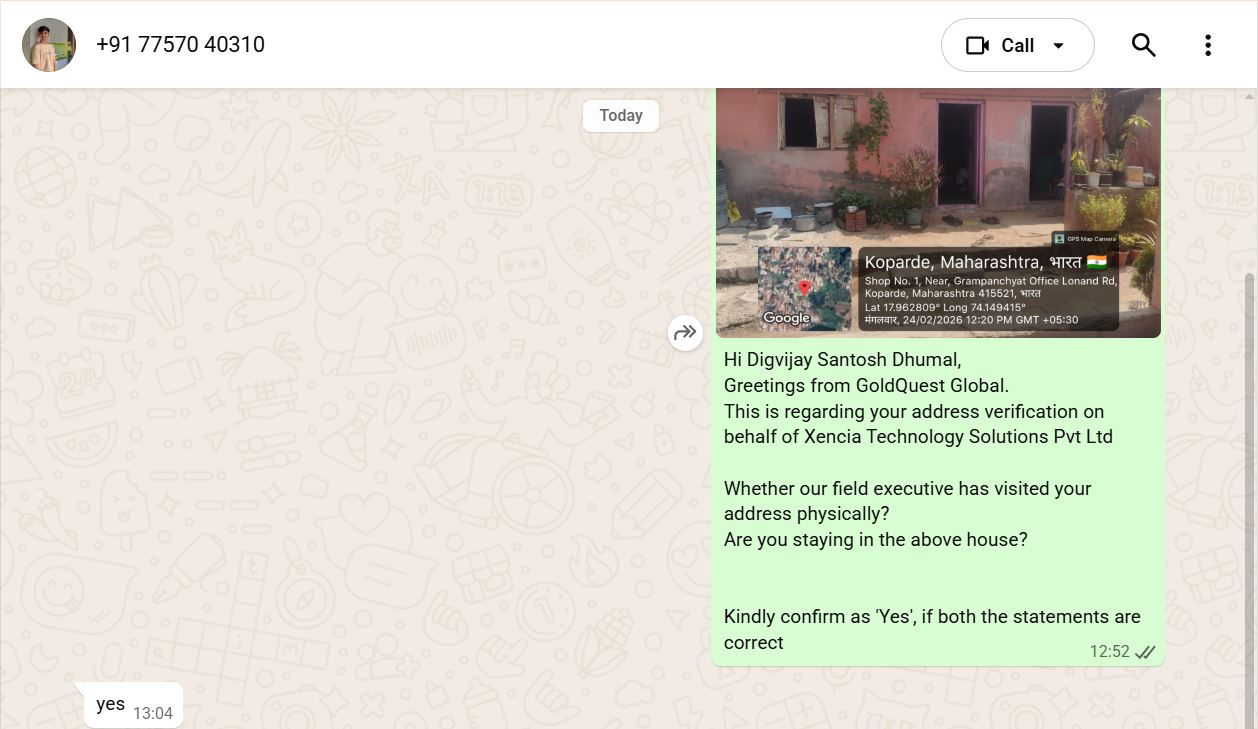Open the contact's profile picture
Viewport: 1258px width, 729px height.
point(49,45)
